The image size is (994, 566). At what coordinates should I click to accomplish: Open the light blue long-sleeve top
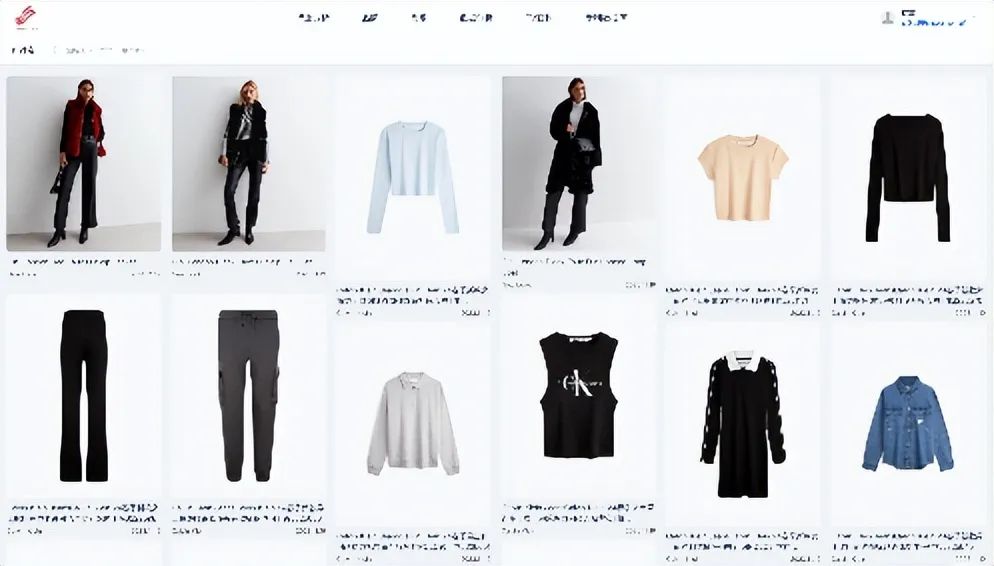(x=413, y=177)
